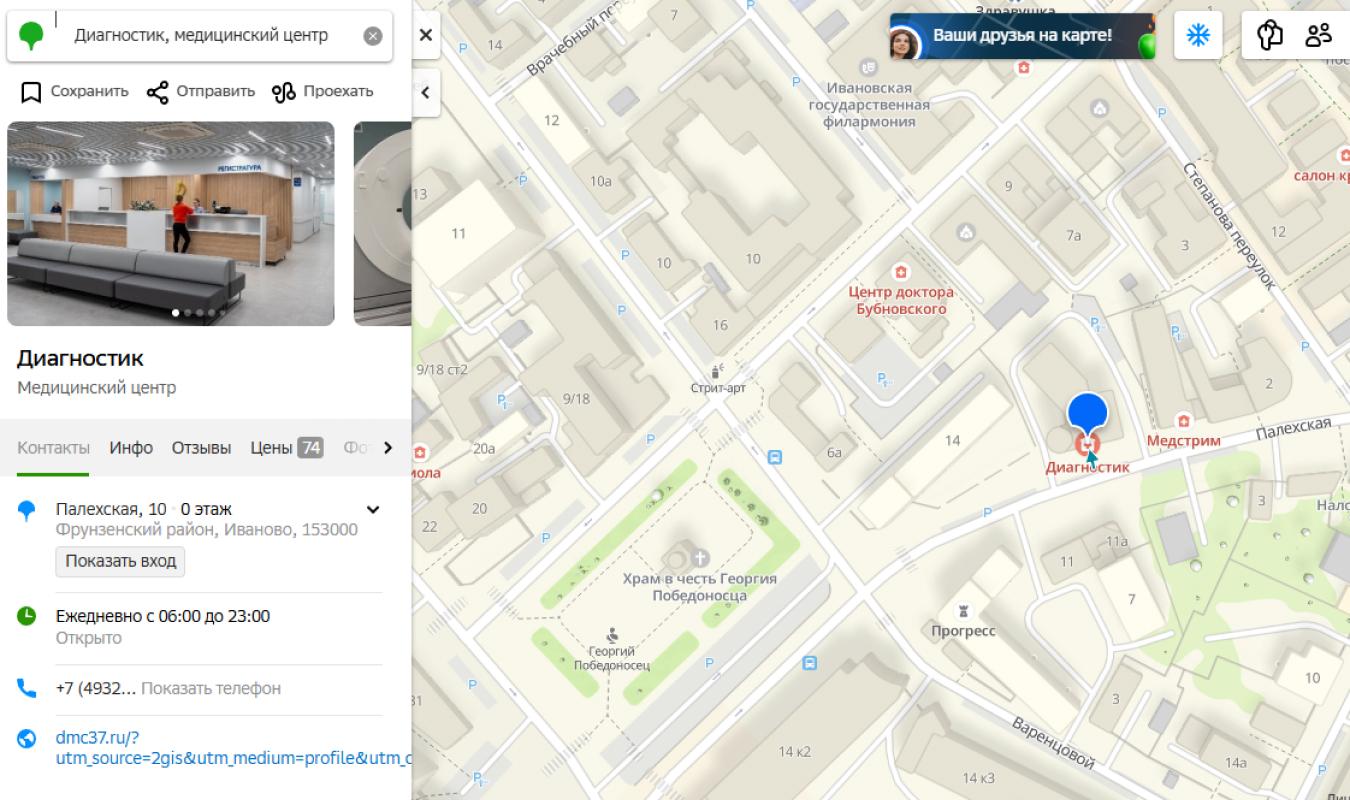Switch to the Инфо tab
The image size is (1350, 800).
[131, 447]
